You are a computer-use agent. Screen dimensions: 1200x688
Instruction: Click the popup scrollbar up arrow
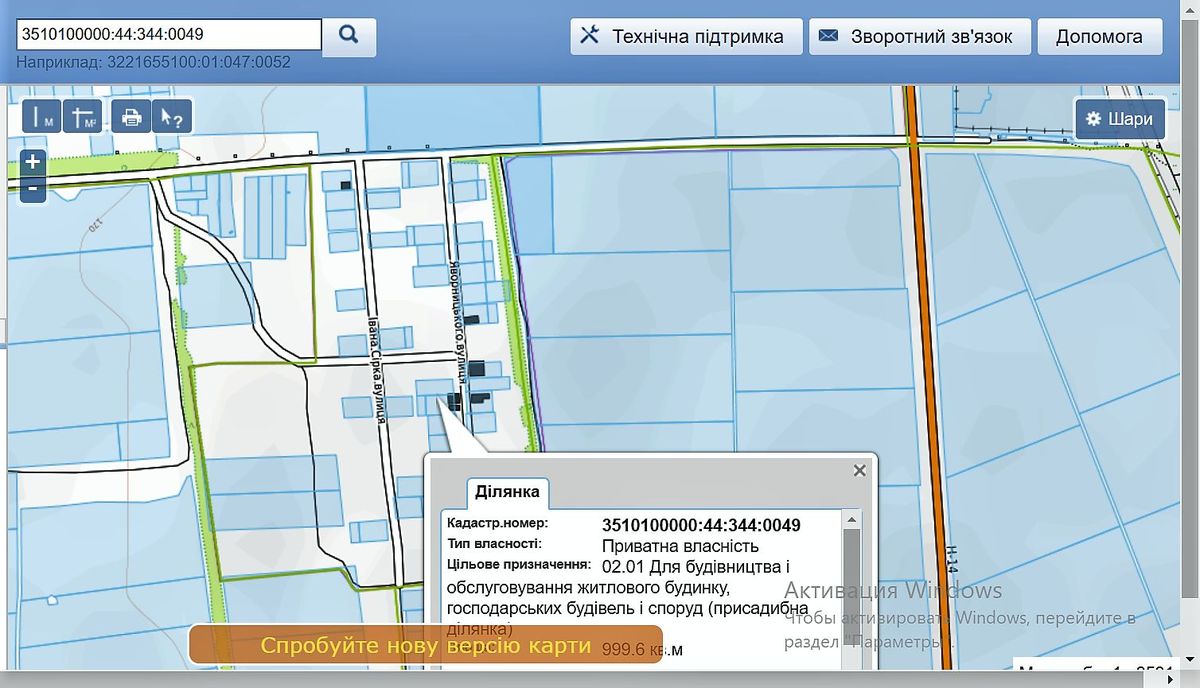coord(851,519)
